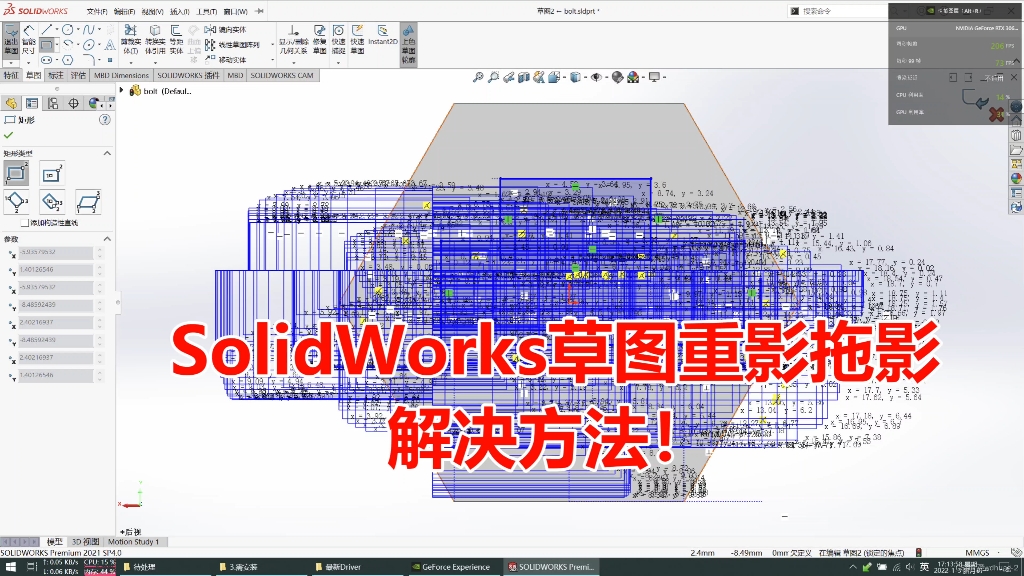Click the Convert Entities (转换实体引用) tool
The width and height of the screenshot is (1024, 576).
pos(155,39)
